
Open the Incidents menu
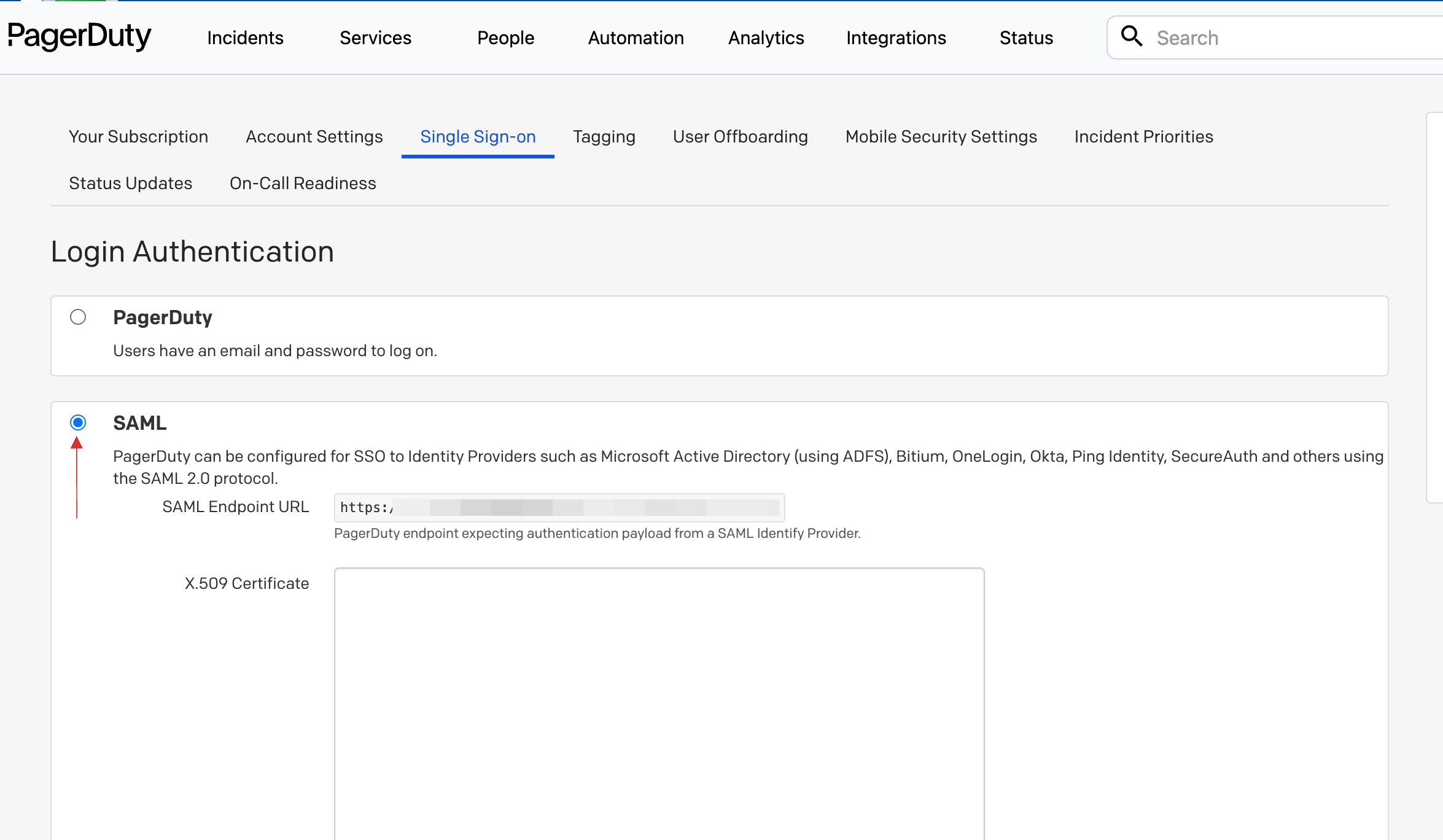pyautogui.click(x=245, y=38)
